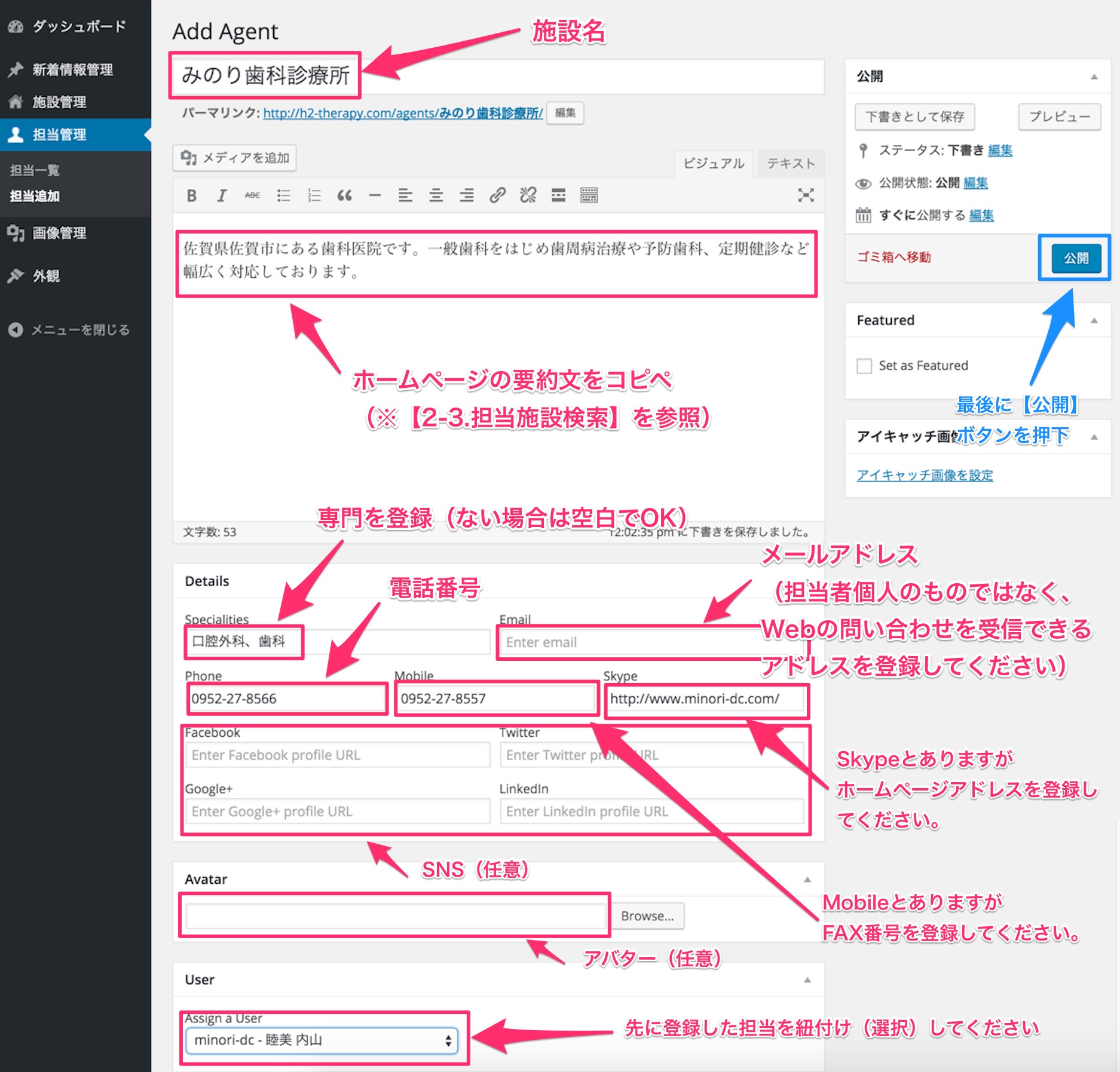Collapse the Avatar panel
The image size is (1120, 1072).
click(x=807, y=880)
